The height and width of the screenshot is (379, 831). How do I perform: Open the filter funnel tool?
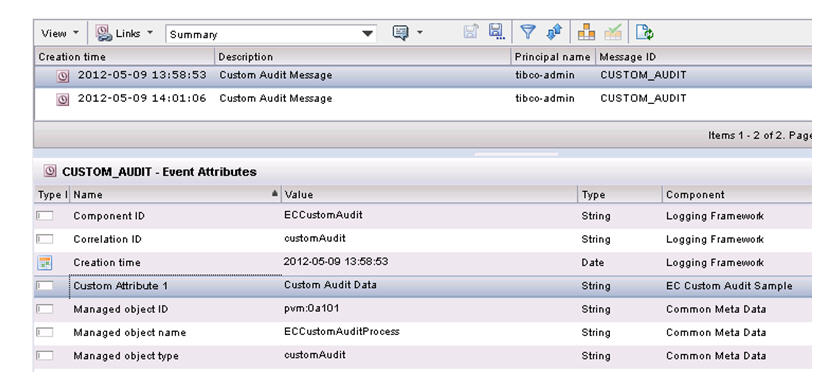pyautogui.click(x=527, y=32)
